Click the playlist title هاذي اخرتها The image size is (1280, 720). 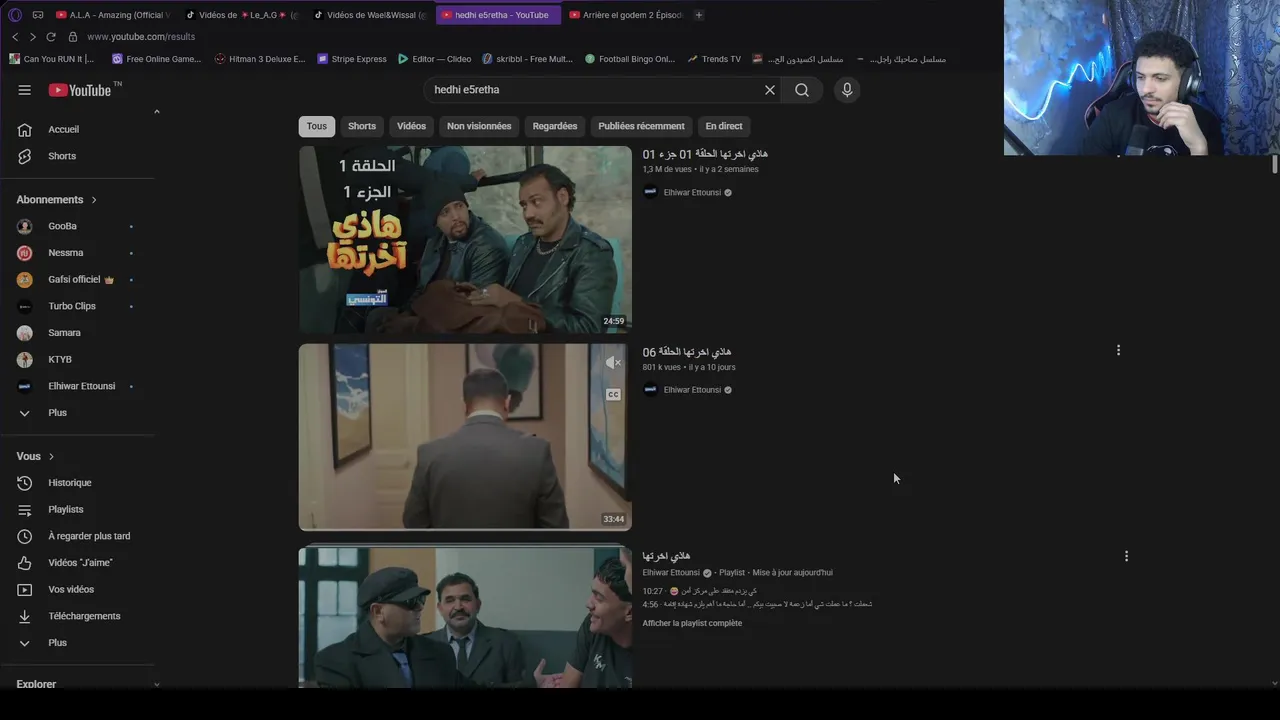pos(666,556)
